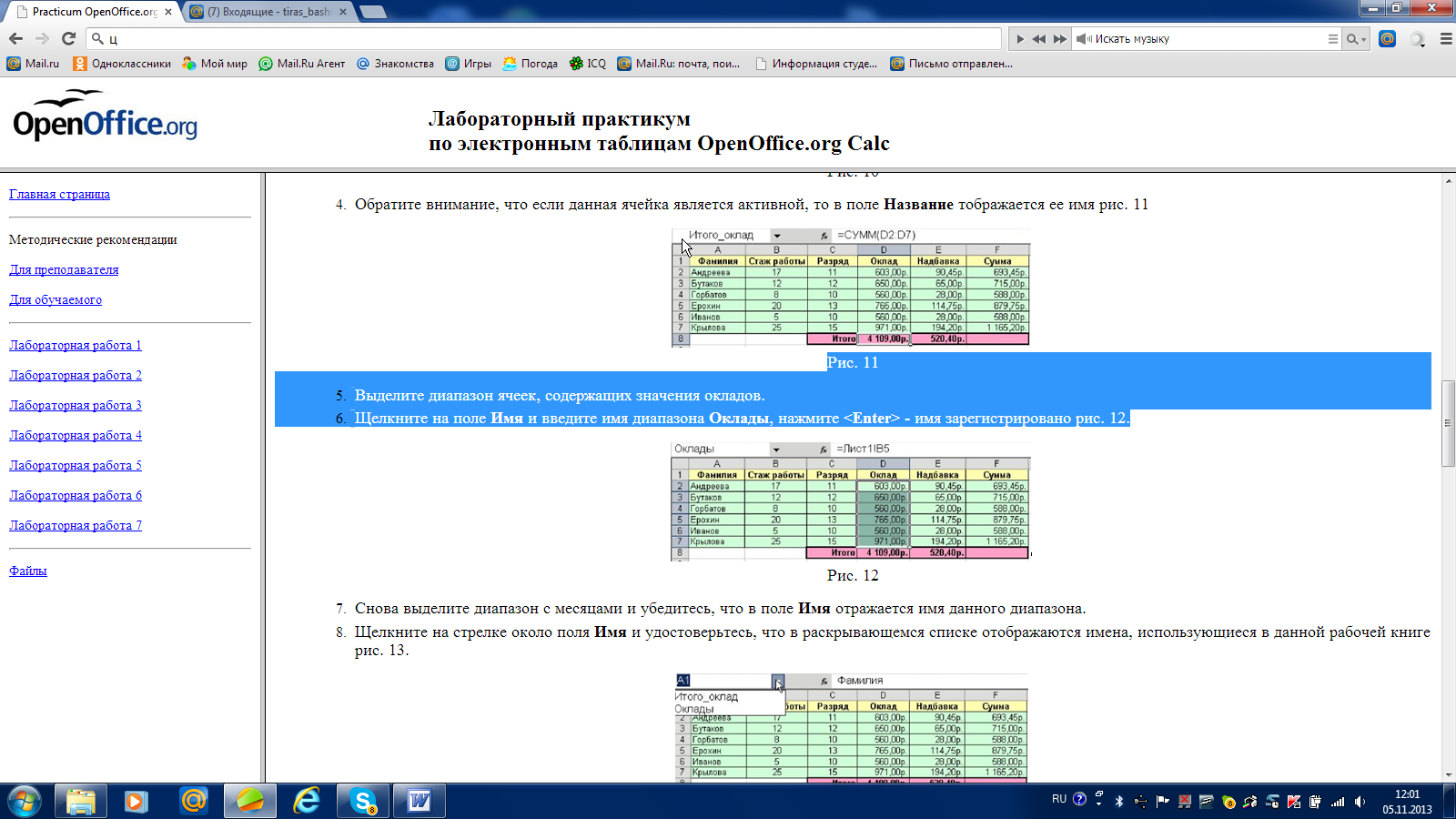1456x819 pixels.
Task: Open Лабораторная работа 7
Action: [76, 525]
